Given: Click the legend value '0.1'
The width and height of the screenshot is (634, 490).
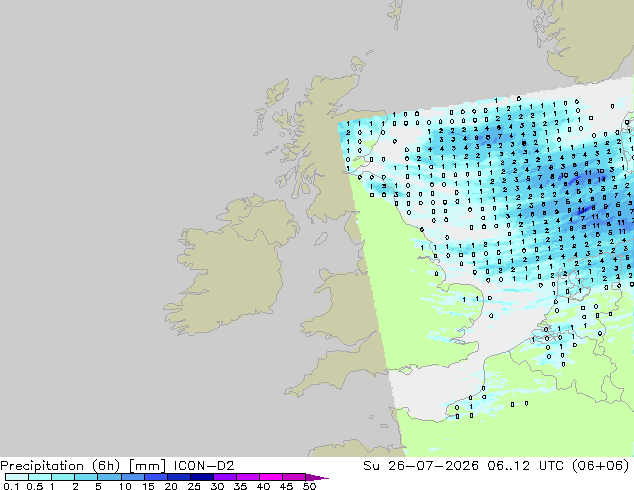Looking at the screenshot, I should click(x=11, y=486).
